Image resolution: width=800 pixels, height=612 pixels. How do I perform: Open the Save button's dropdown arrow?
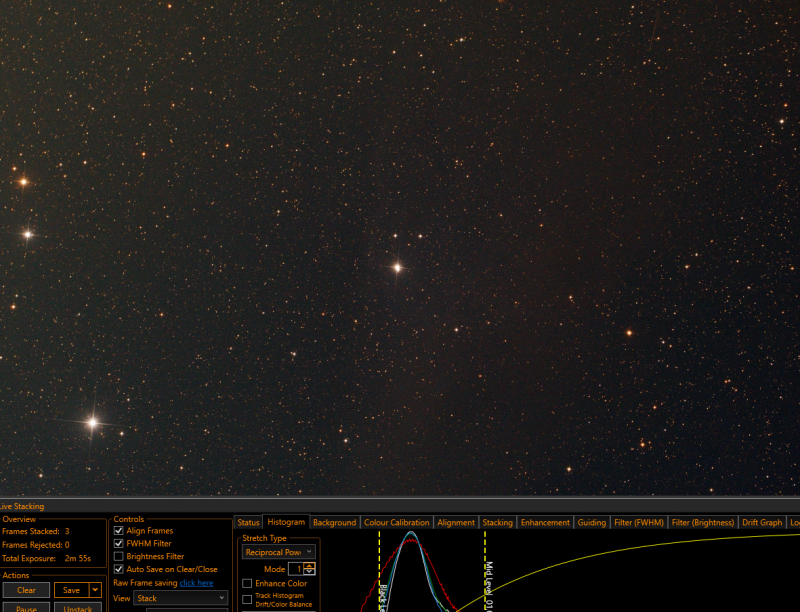(95, 590)
